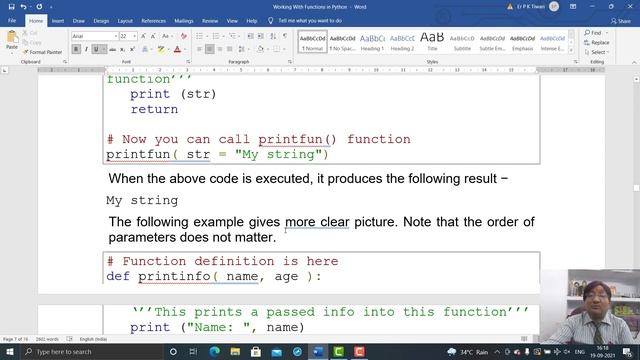Click the Undo arrow icon

pyautogui.click(x=23, y=7)
